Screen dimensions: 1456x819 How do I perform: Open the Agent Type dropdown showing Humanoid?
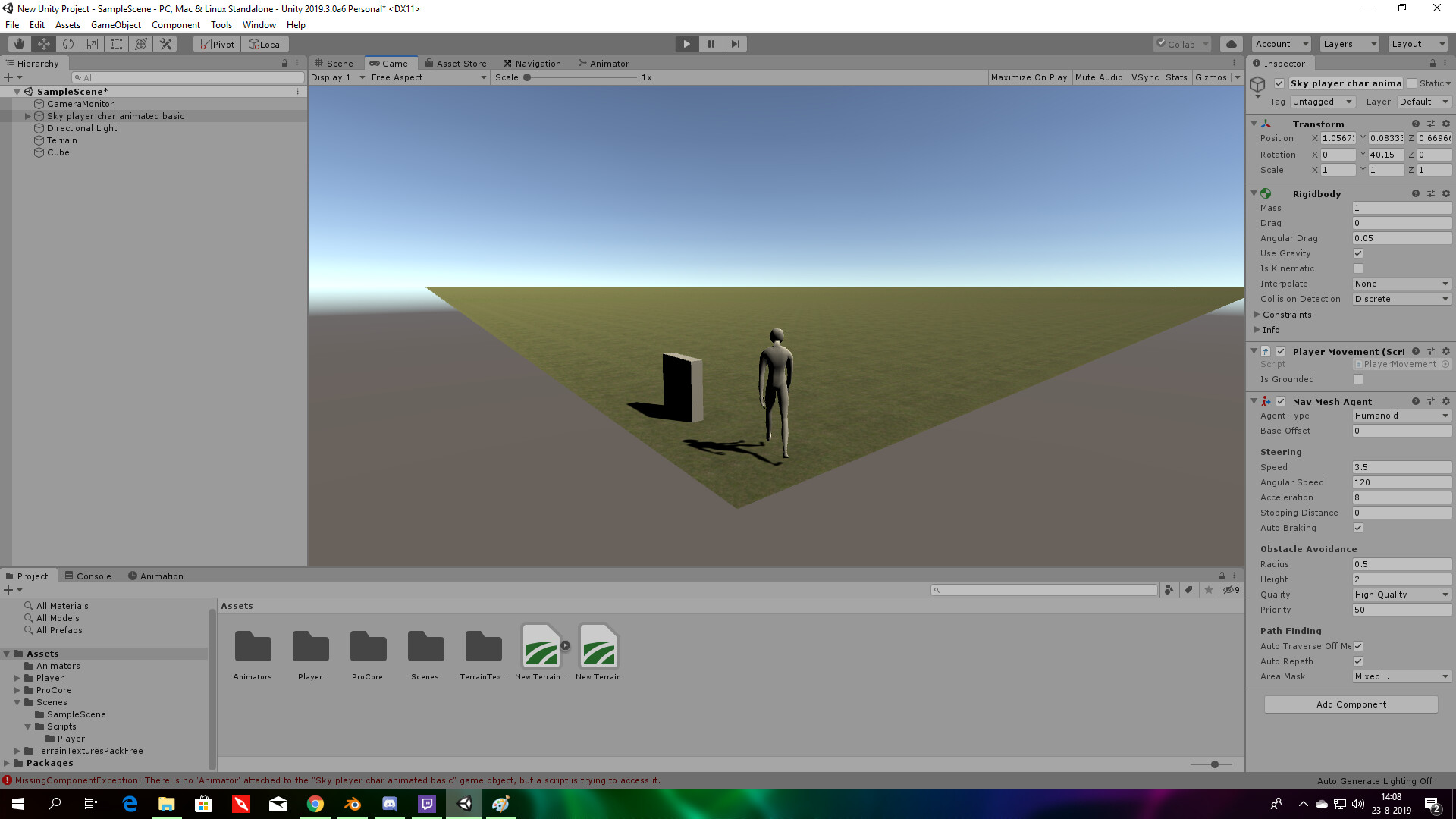click(1401, 415)
